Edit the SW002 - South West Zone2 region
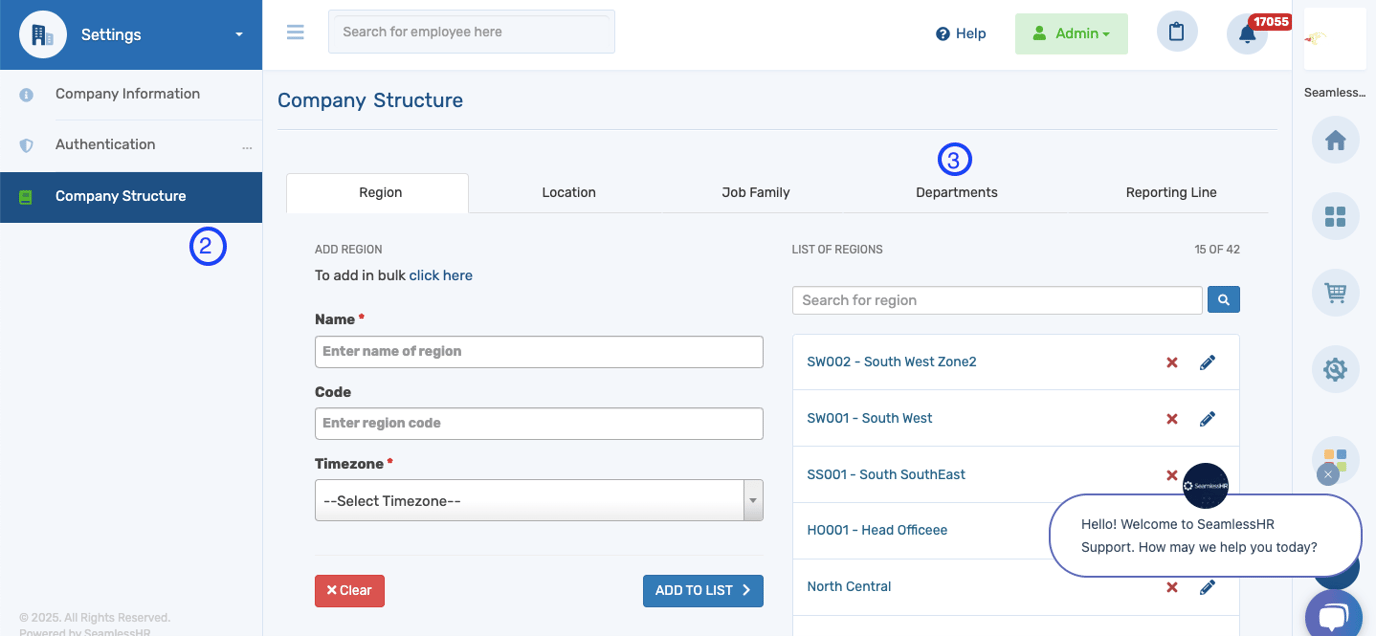The image size is (1376, 636). pyautogui.click(x=1208, y=362)
